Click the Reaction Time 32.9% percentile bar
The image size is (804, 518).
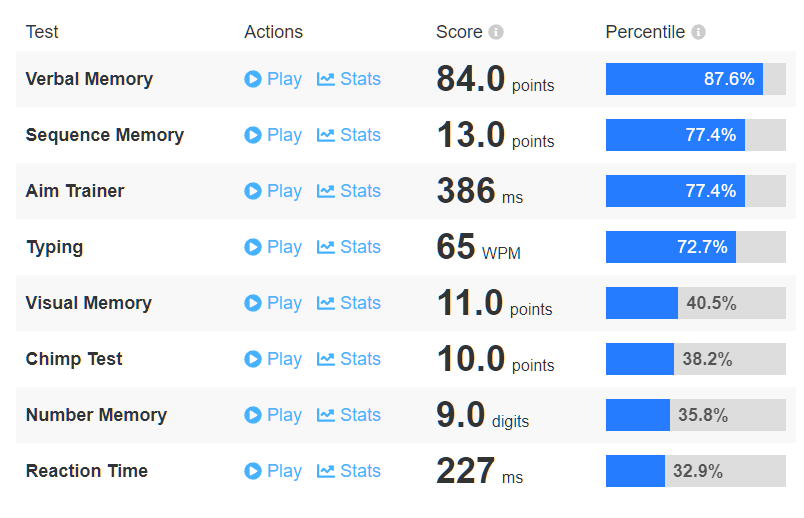click(x=695, y=471)
